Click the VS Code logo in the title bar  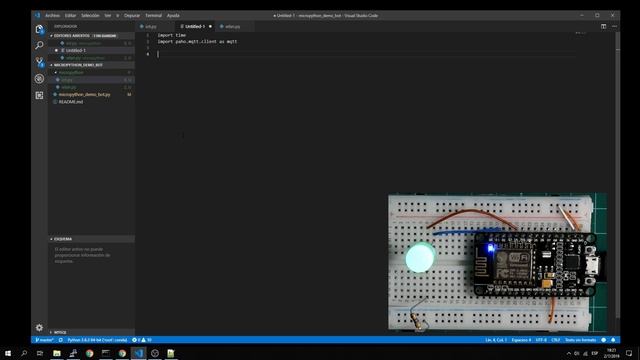tap(38, 16)
